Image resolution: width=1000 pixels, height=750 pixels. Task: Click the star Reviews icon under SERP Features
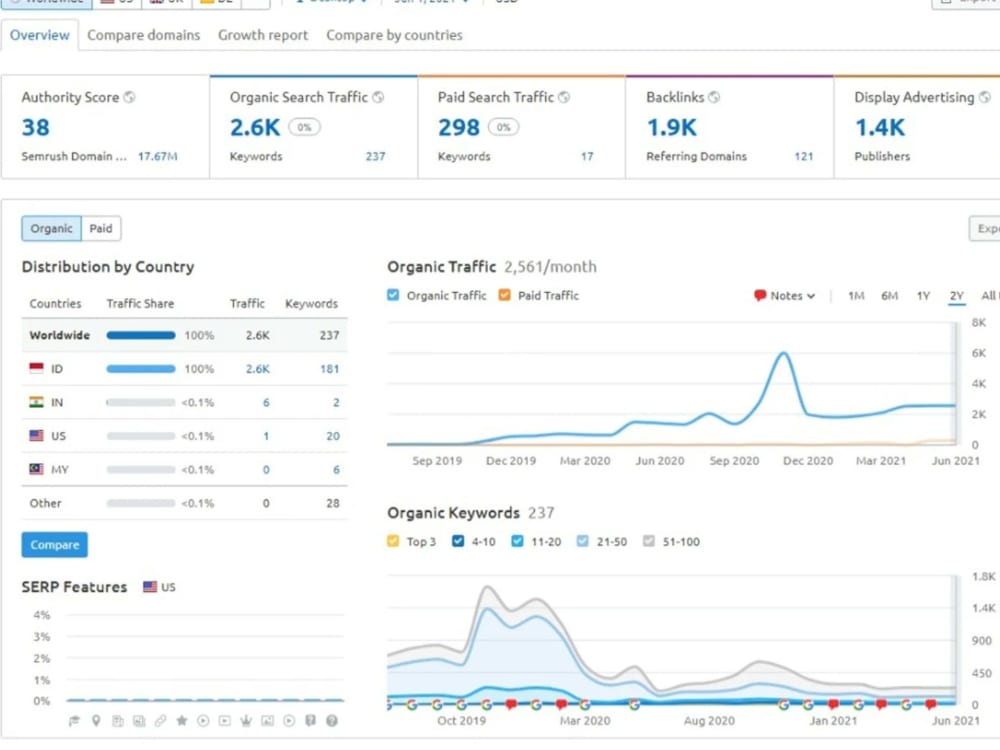(x=182, y=721)
